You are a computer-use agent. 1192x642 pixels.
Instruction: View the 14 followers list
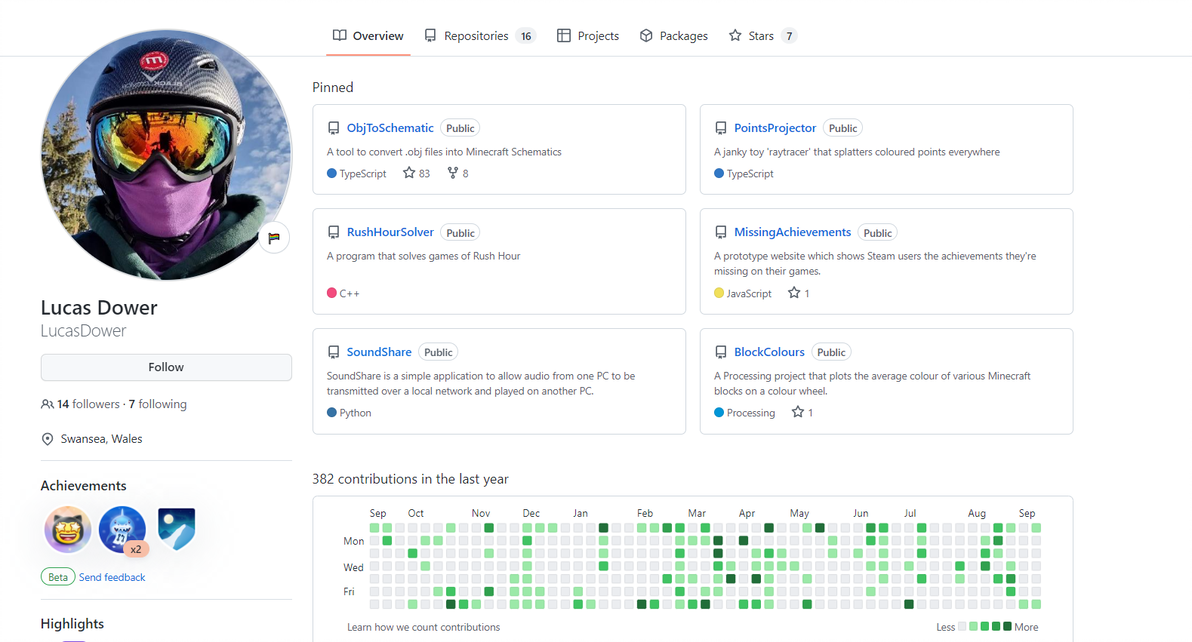tap(88, 404)
